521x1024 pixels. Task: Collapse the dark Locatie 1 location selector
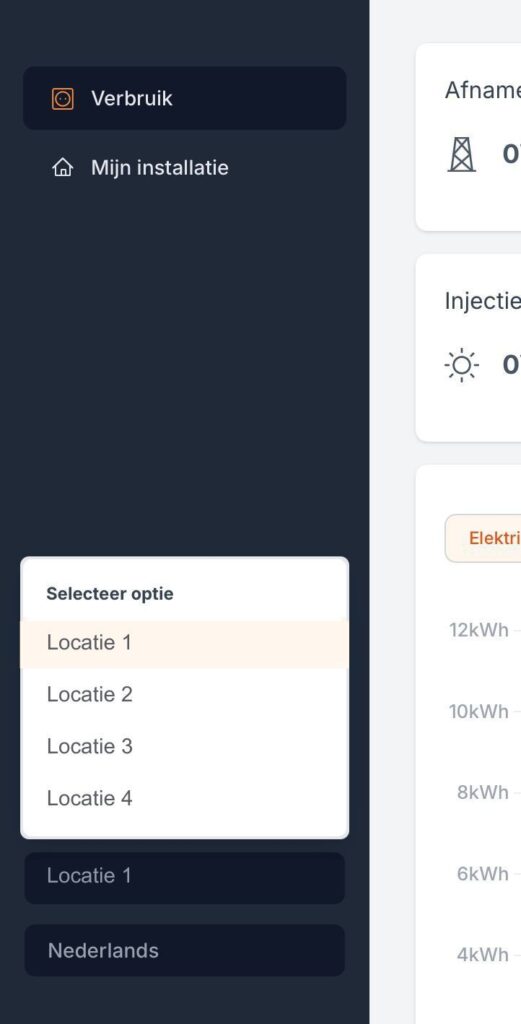coord(185,877)
